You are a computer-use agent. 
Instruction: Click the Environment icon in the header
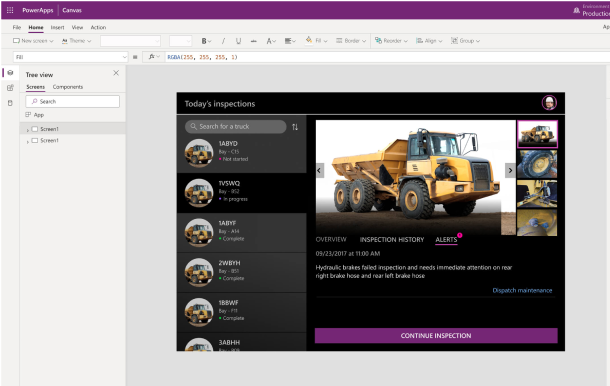pos(576,11)
